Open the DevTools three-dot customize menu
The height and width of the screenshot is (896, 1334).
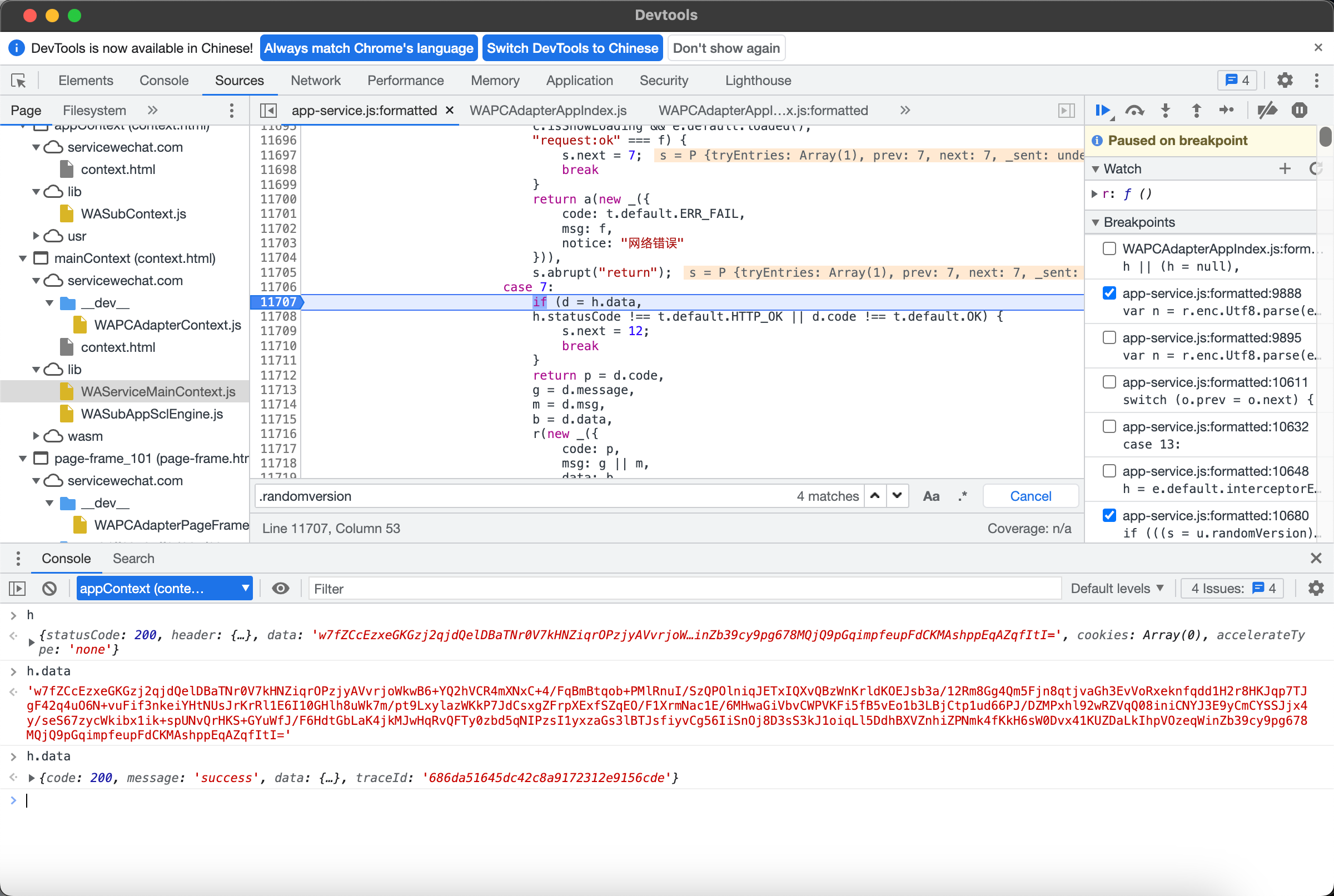click(x=1316, y=81)
